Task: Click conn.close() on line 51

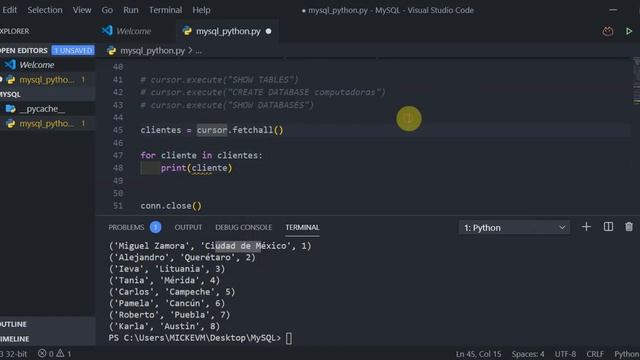Action: 171,206
